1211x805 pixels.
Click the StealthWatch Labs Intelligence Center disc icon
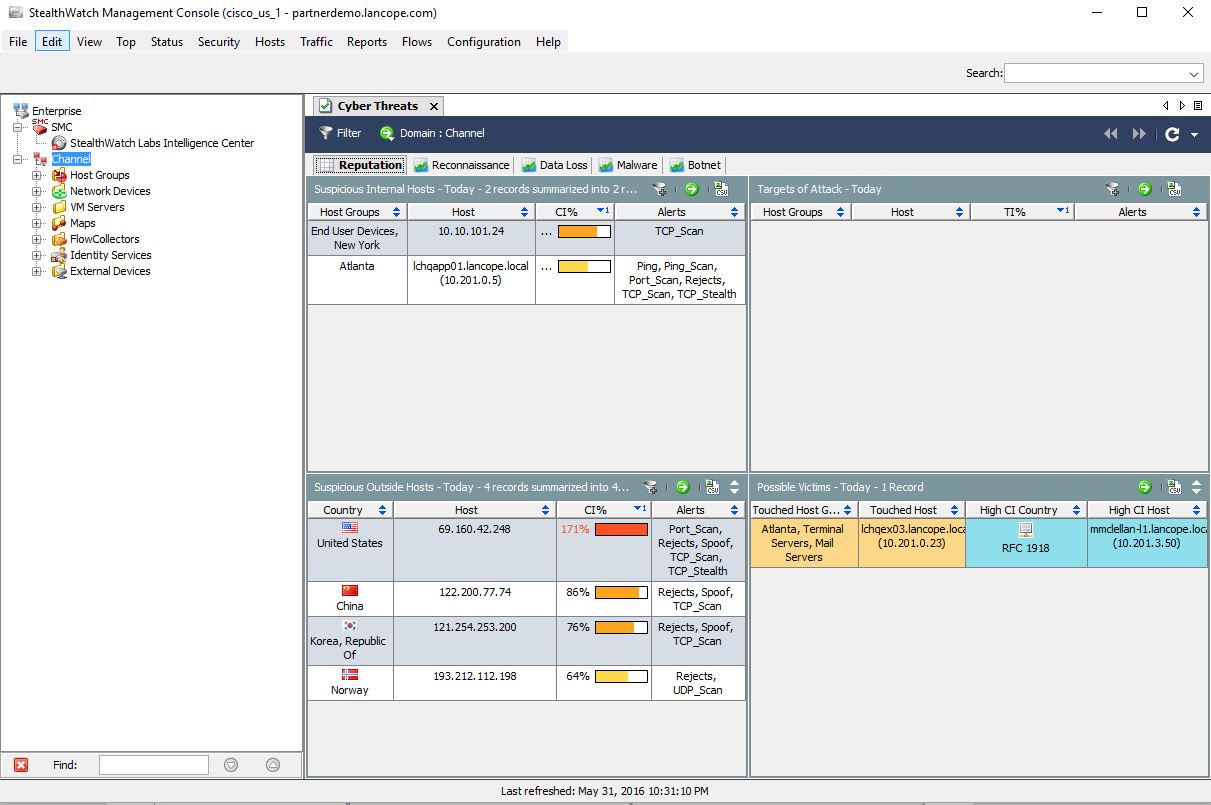coord(60,143)
